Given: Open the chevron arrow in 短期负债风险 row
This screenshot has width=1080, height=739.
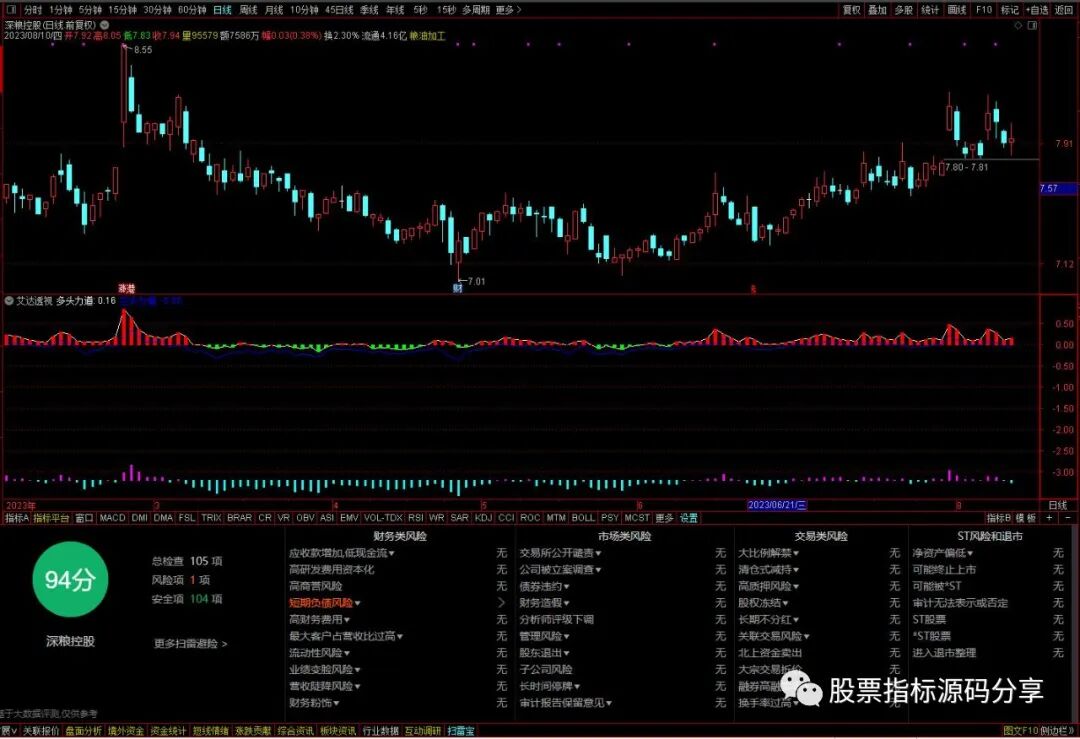Looking at the screenshot, I should pyautogui.click(x=501, y=603).
